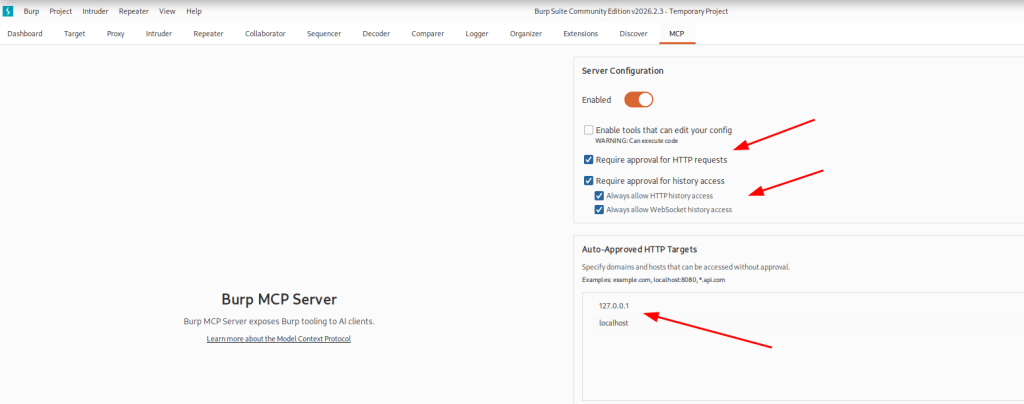This screenshot has height=404, width=1024.
Task: Open the Logger tab
Action: 477,33
